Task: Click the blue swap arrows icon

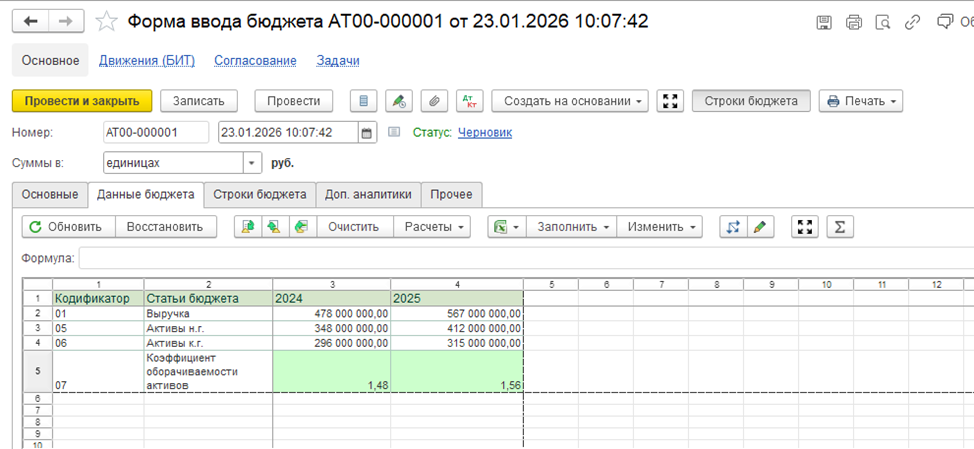Action: click(x=734, y=227)
